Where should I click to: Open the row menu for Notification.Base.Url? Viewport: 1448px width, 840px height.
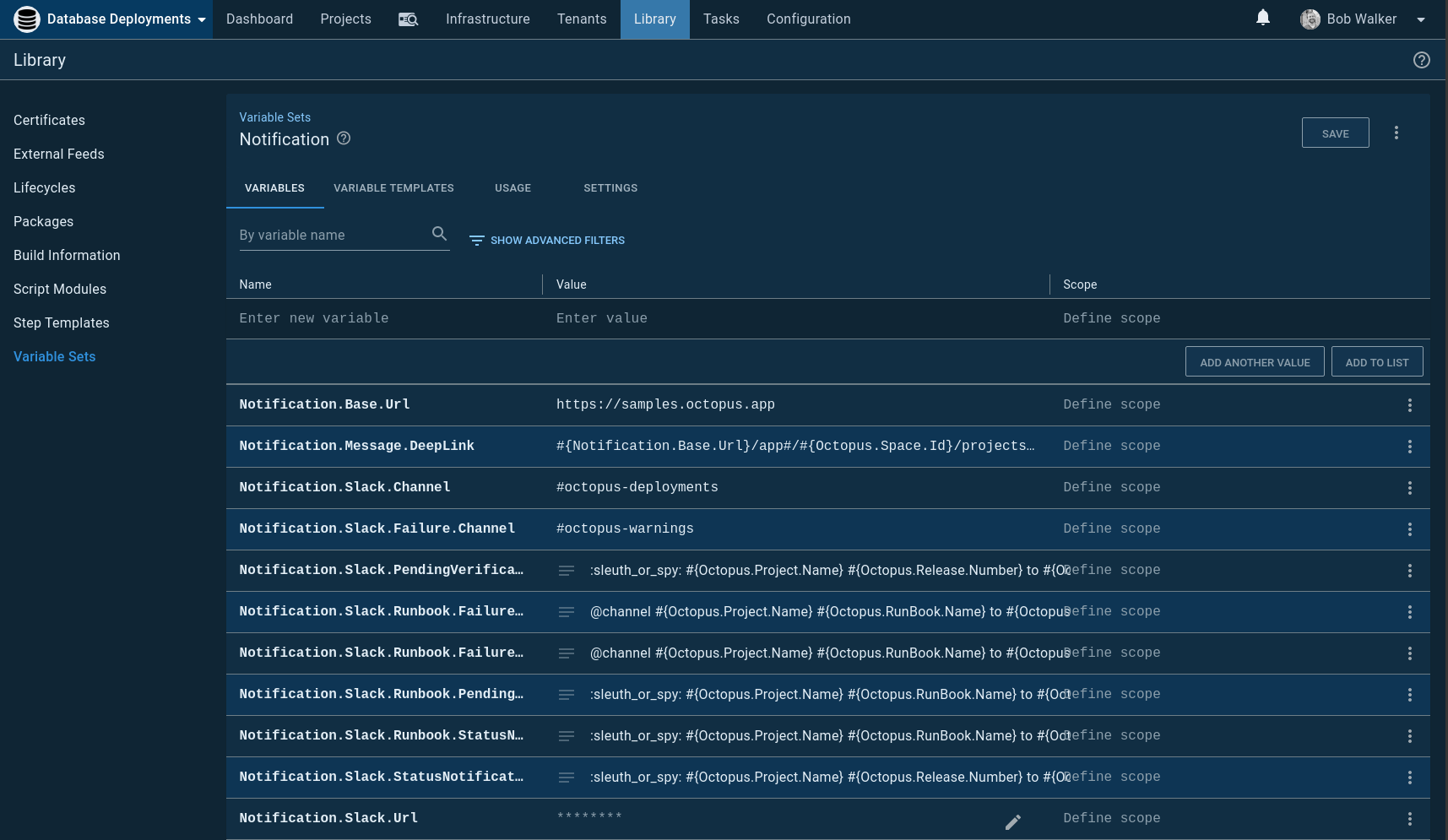(1409, 405)
